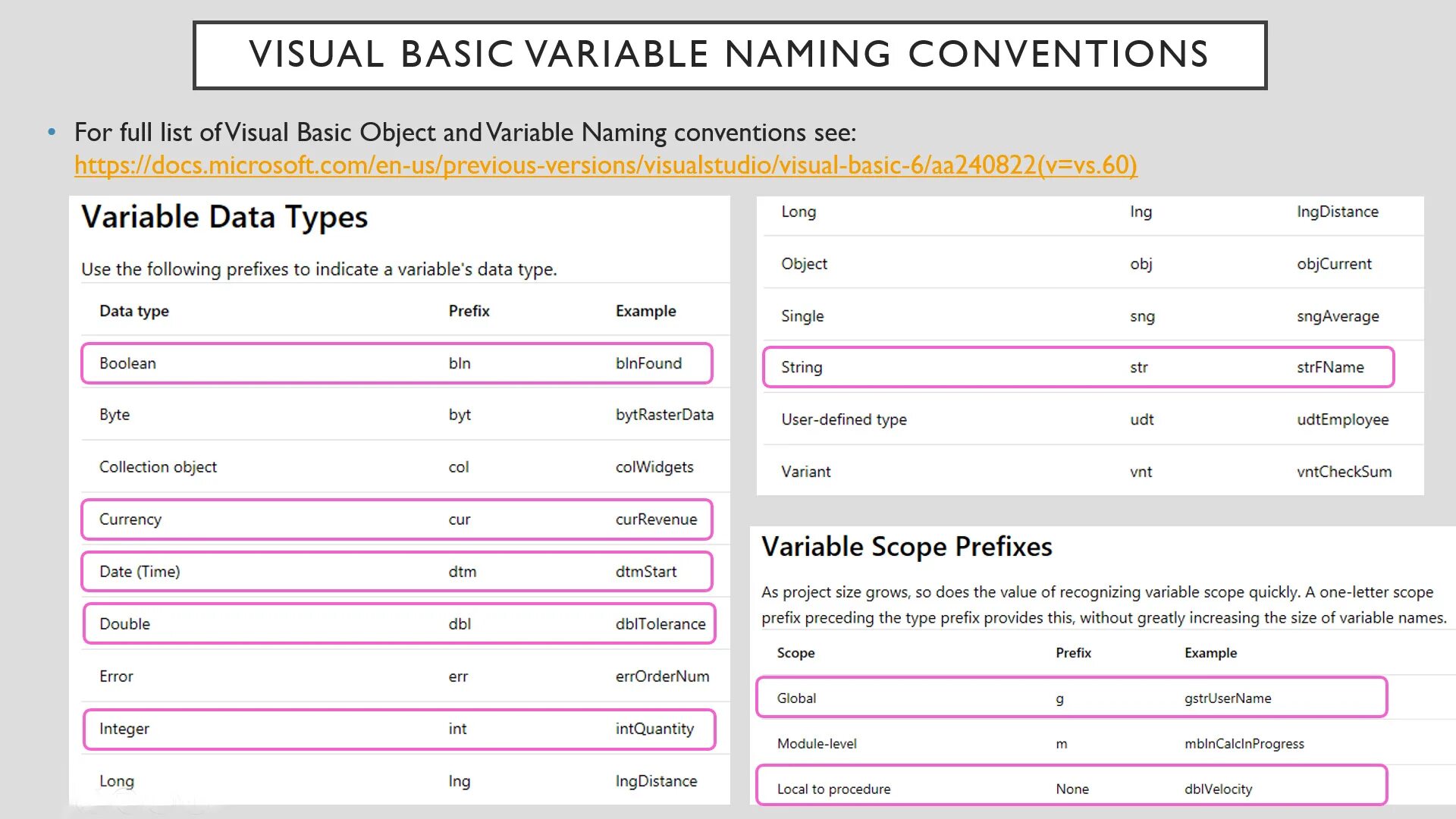1456x819 pixels.
Task: Select the 'Module-level' scope cell
Action: click(x=817, y=744)
